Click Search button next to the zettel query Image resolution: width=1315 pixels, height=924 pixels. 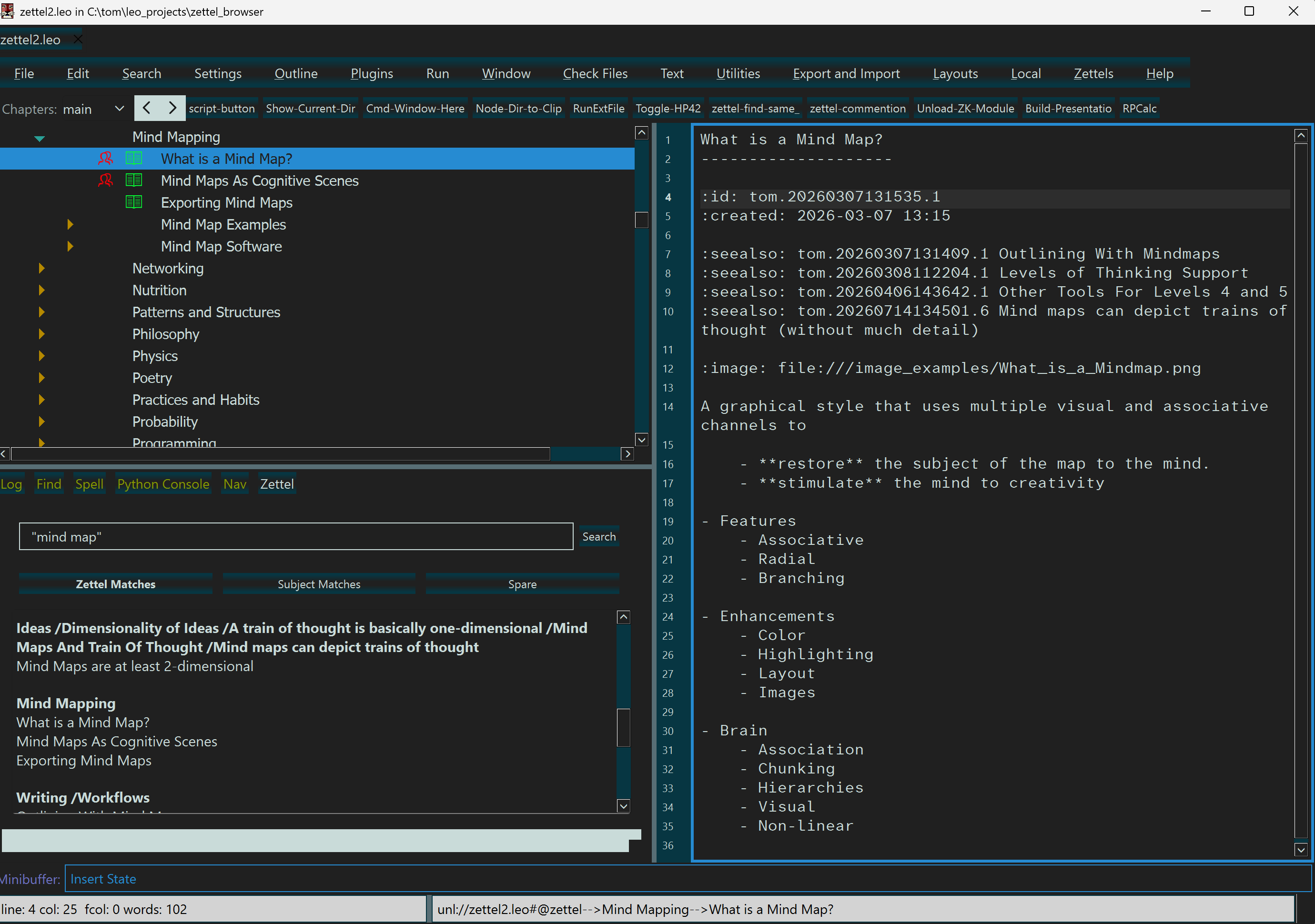pos(599,536)
